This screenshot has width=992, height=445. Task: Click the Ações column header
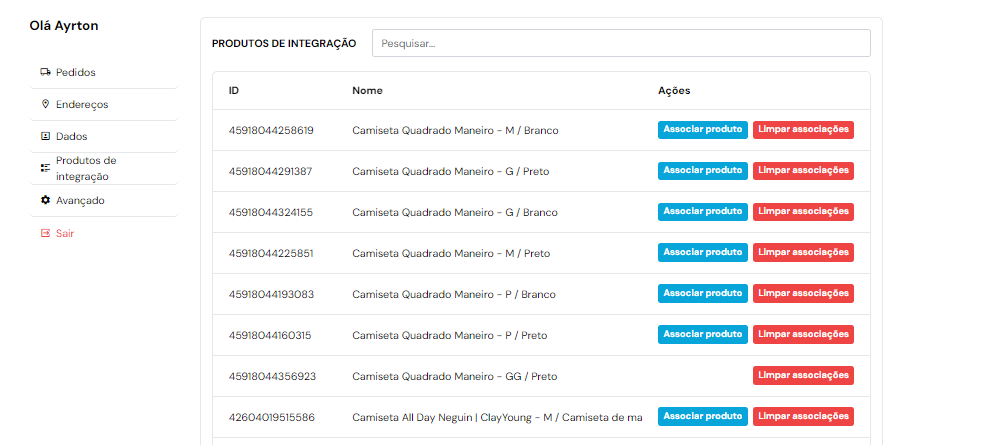(x=674, y=91)
